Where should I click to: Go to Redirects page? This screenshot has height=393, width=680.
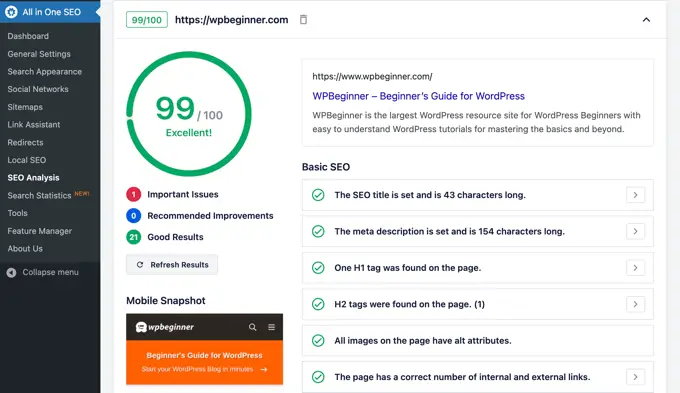pos(25,142)
